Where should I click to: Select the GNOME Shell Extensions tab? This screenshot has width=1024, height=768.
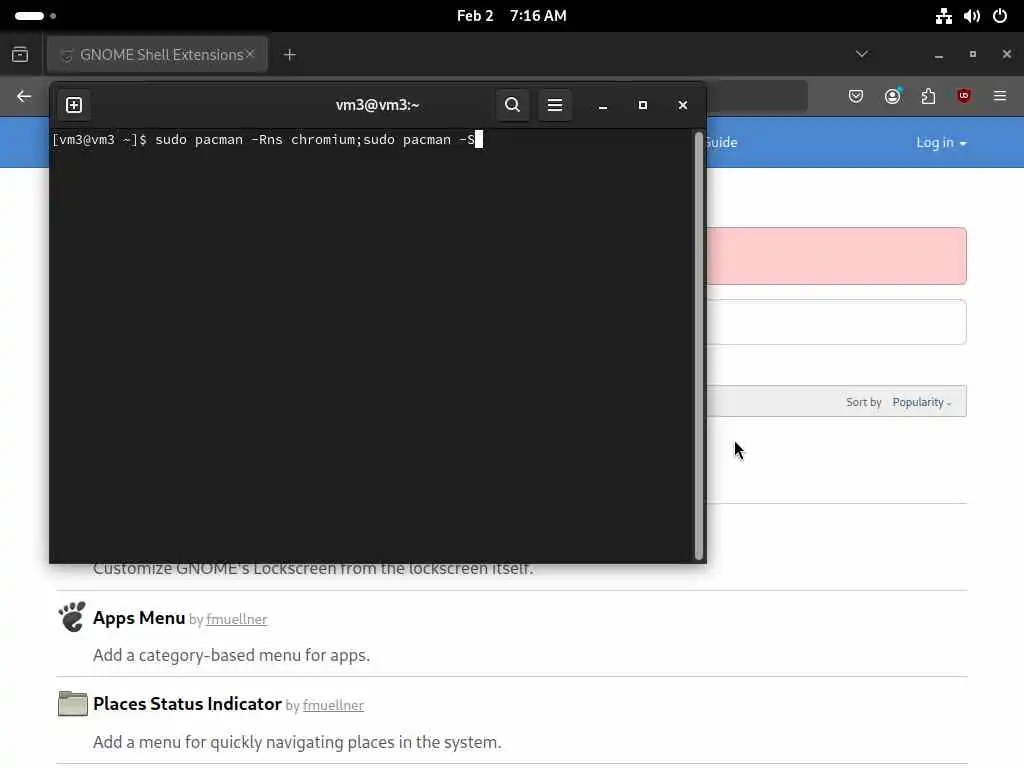[157, 55]
